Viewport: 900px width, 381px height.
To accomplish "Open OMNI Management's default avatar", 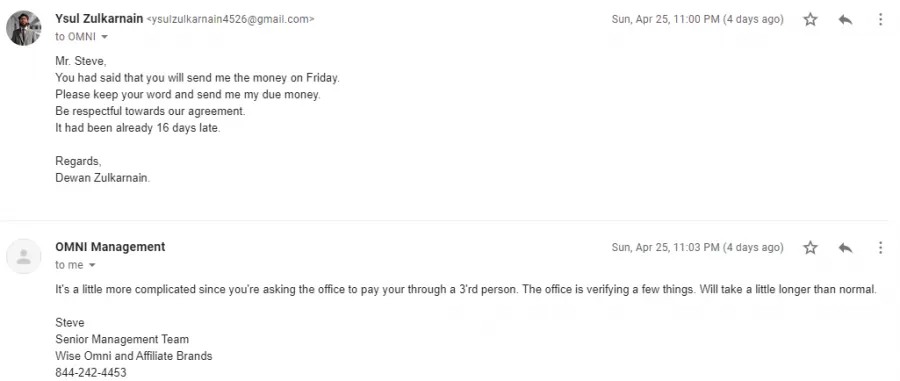I will [24, 256].
